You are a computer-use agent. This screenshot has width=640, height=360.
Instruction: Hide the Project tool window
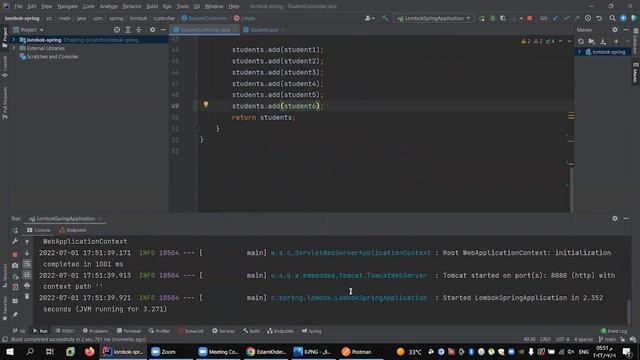(x=163, y=30)
